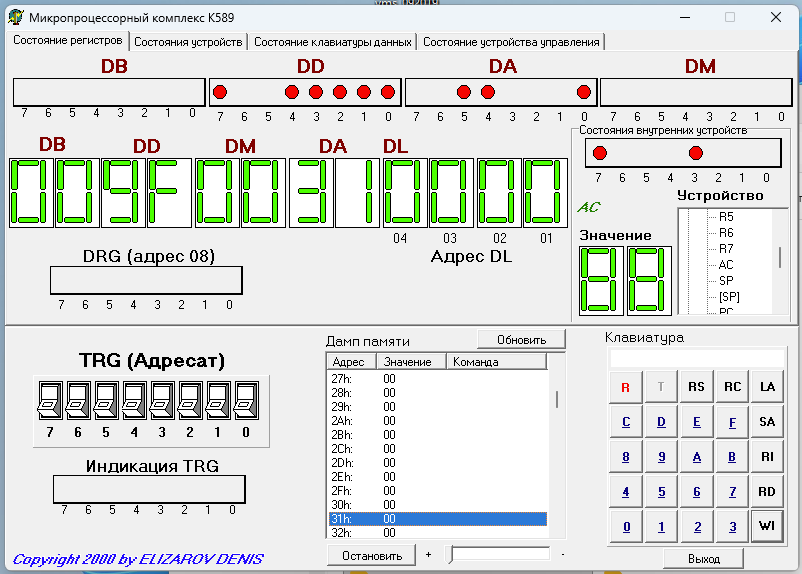Click the Обновить button

point(520,339)
